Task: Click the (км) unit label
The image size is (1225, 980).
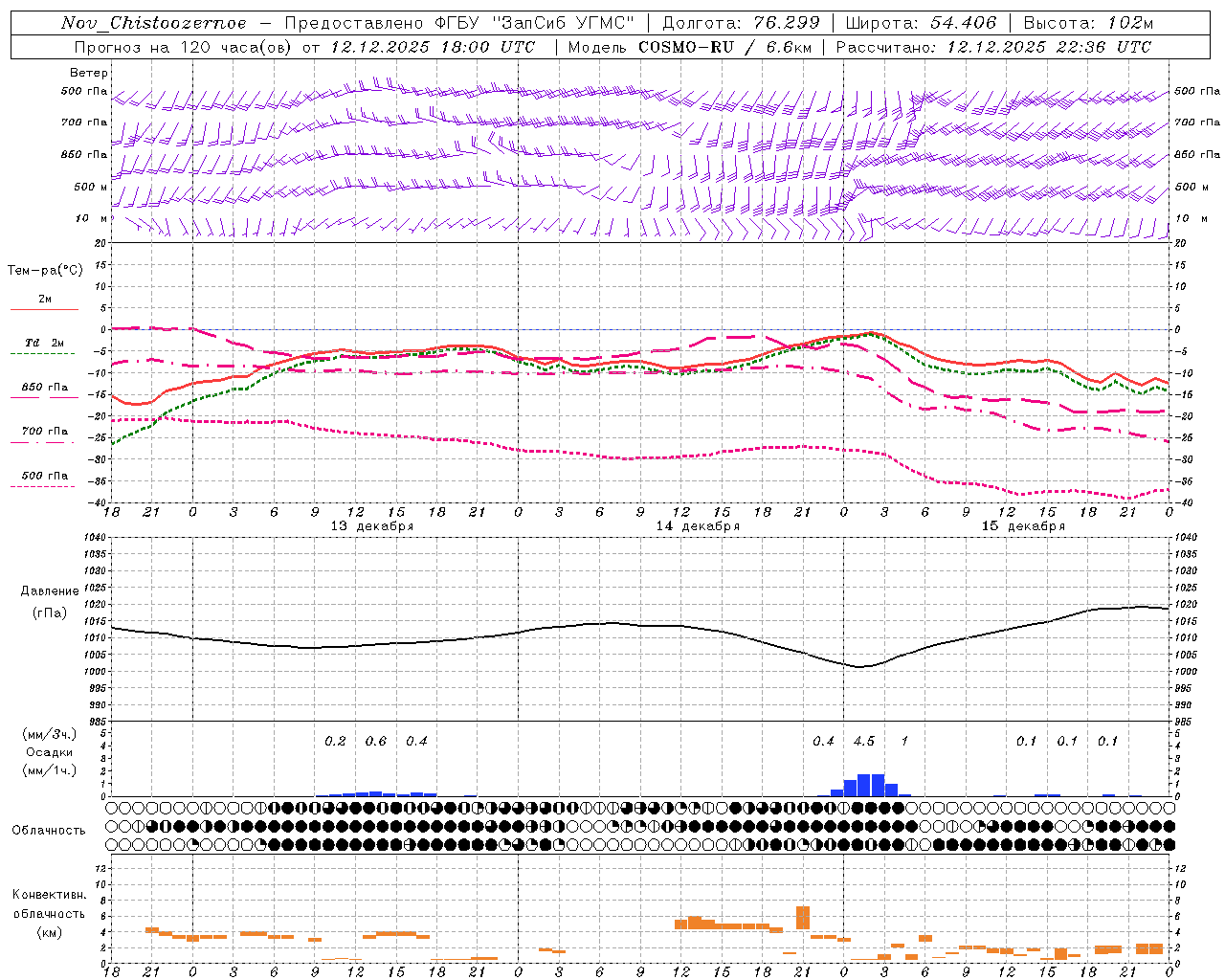Action: pos(50,932)
